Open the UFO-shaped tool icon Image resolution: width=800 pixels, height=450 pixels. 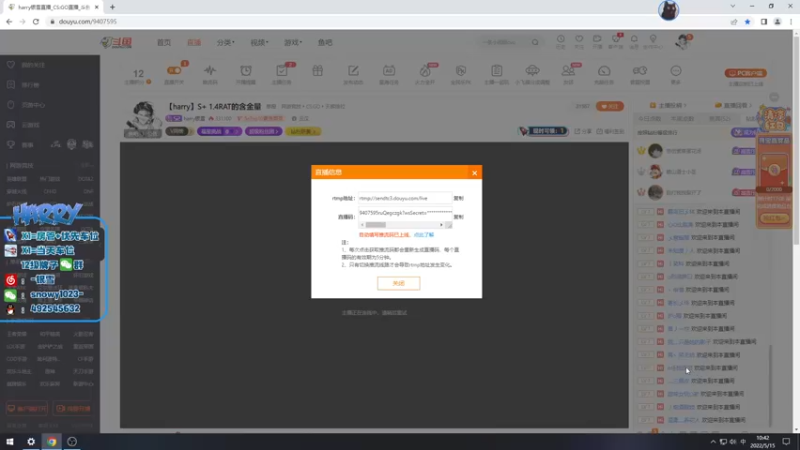click(x=532, y=73)
